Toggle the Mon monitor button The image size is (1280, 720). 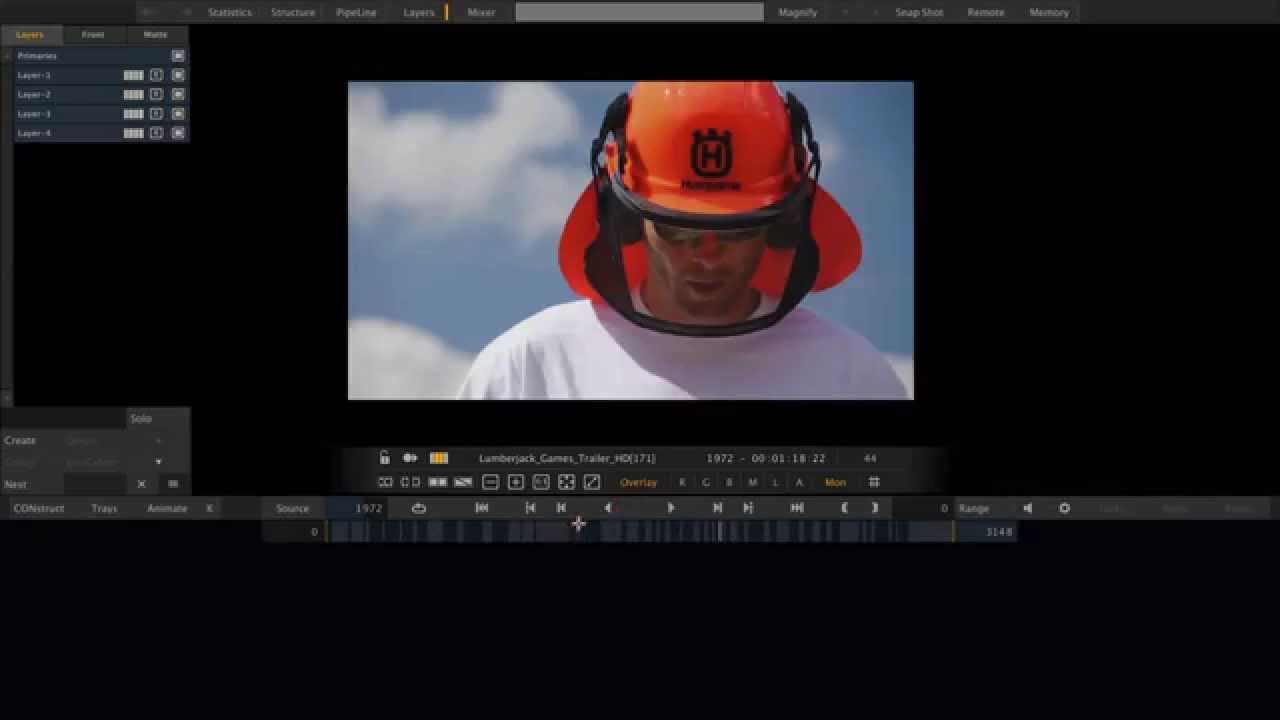pyautogui.click(x=835, y=482)
